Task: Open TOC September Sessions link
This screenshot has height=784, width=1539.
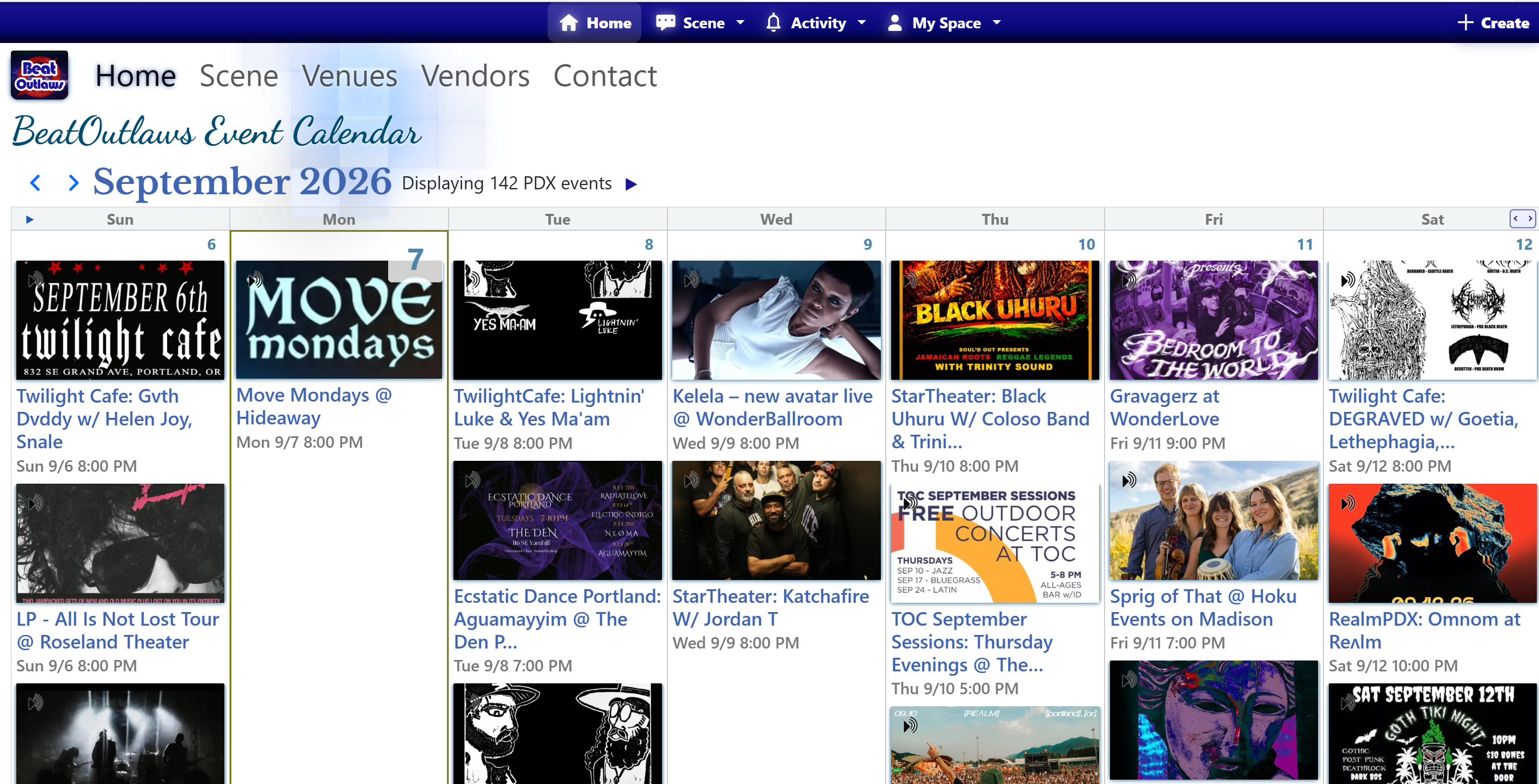Action: [972, 641]
